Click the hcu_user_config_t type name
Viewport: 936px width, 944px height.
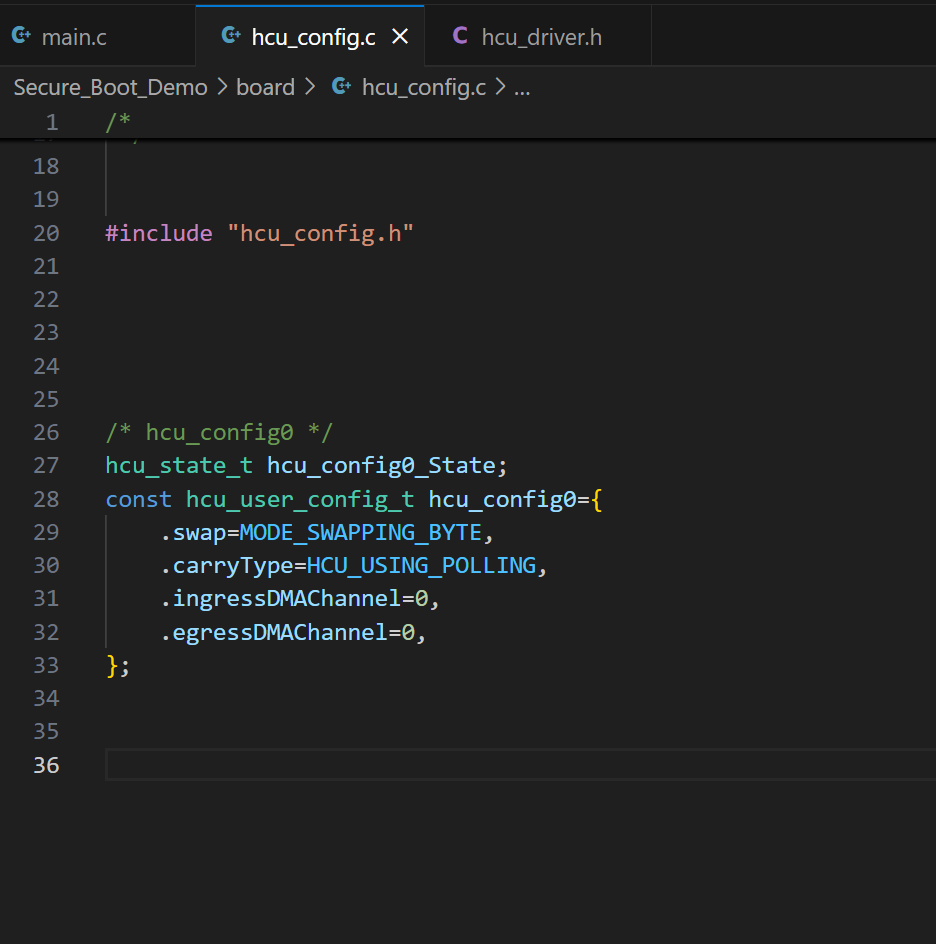pyautogui.click(x=299, y=499)
